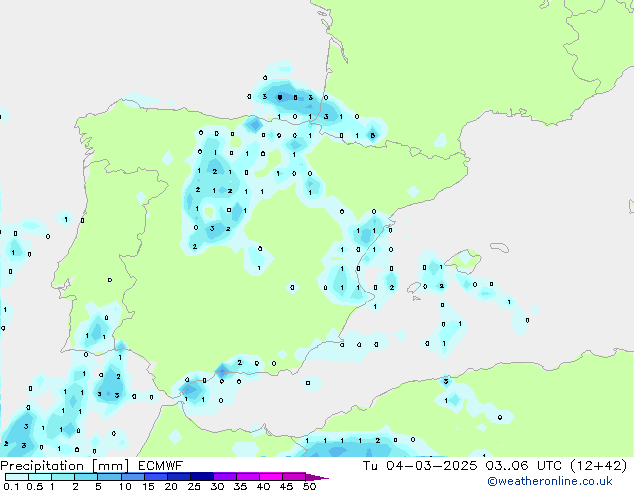Click the "20" legend scale label

(171, 486)
